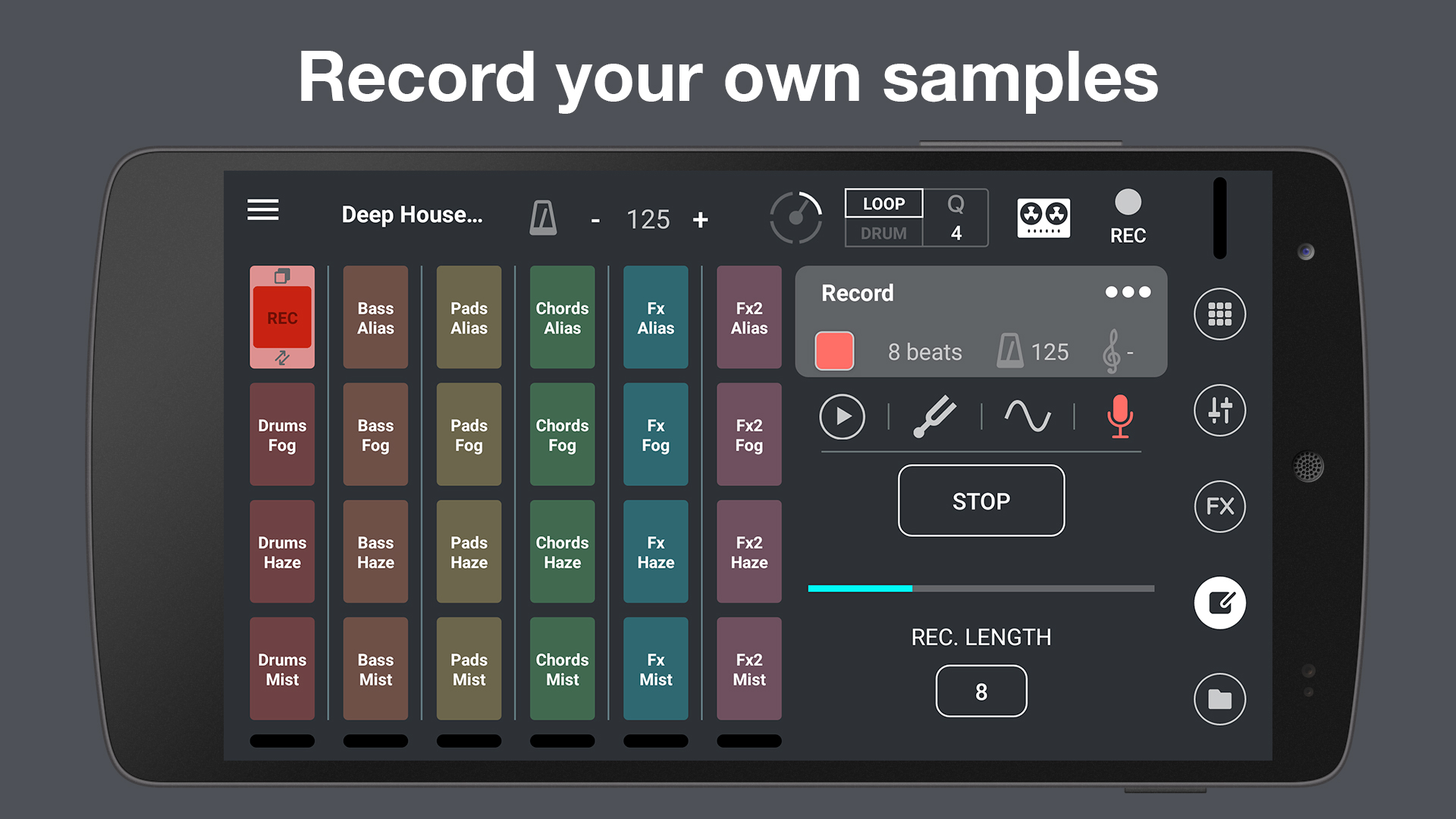The height and width of the screenshot is (819, 1456).
Task: Trigger the Chords Haze pad
Action: 562,552
